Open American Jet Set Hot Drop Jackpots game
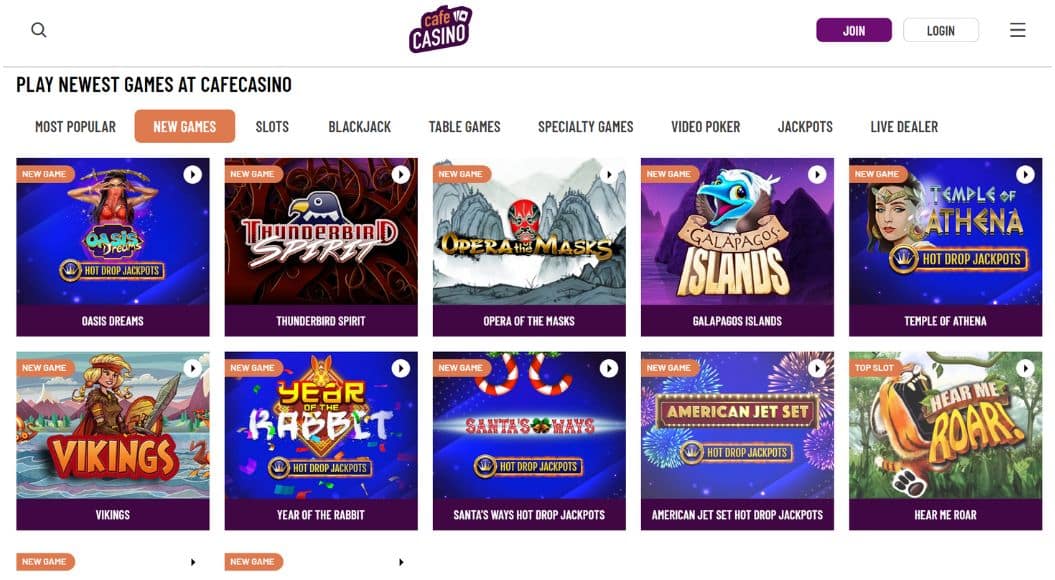The image size is (1055, 580). pyautogui.click(x=737, y=441)
